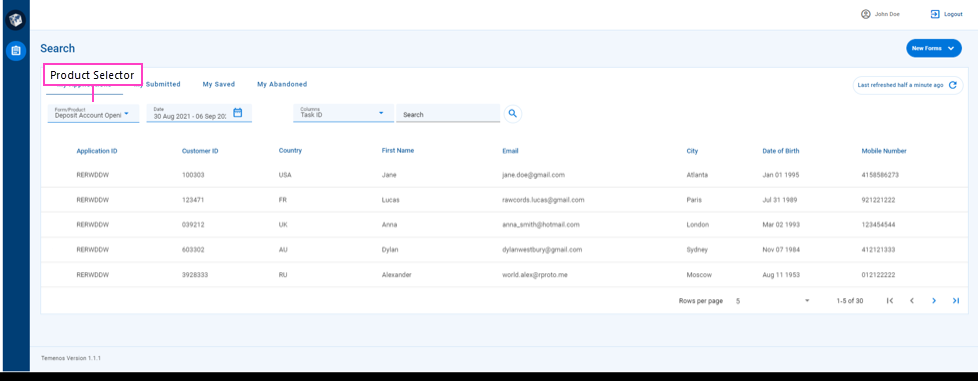Click the John Doe user profile icon
The image size is (978, 381).
pyautogui.click(x=865, y=14)
